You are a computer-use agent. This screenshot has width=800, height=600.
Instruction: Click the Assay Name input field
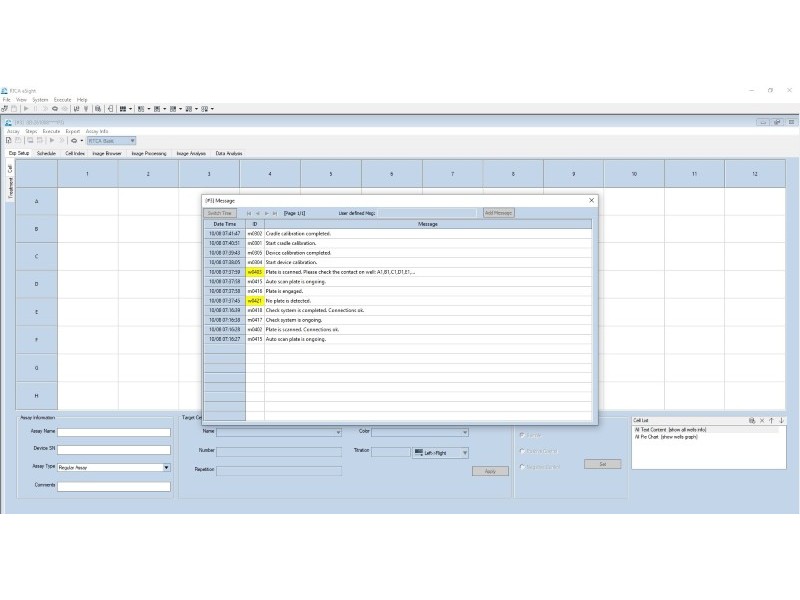tap(114, 432)
